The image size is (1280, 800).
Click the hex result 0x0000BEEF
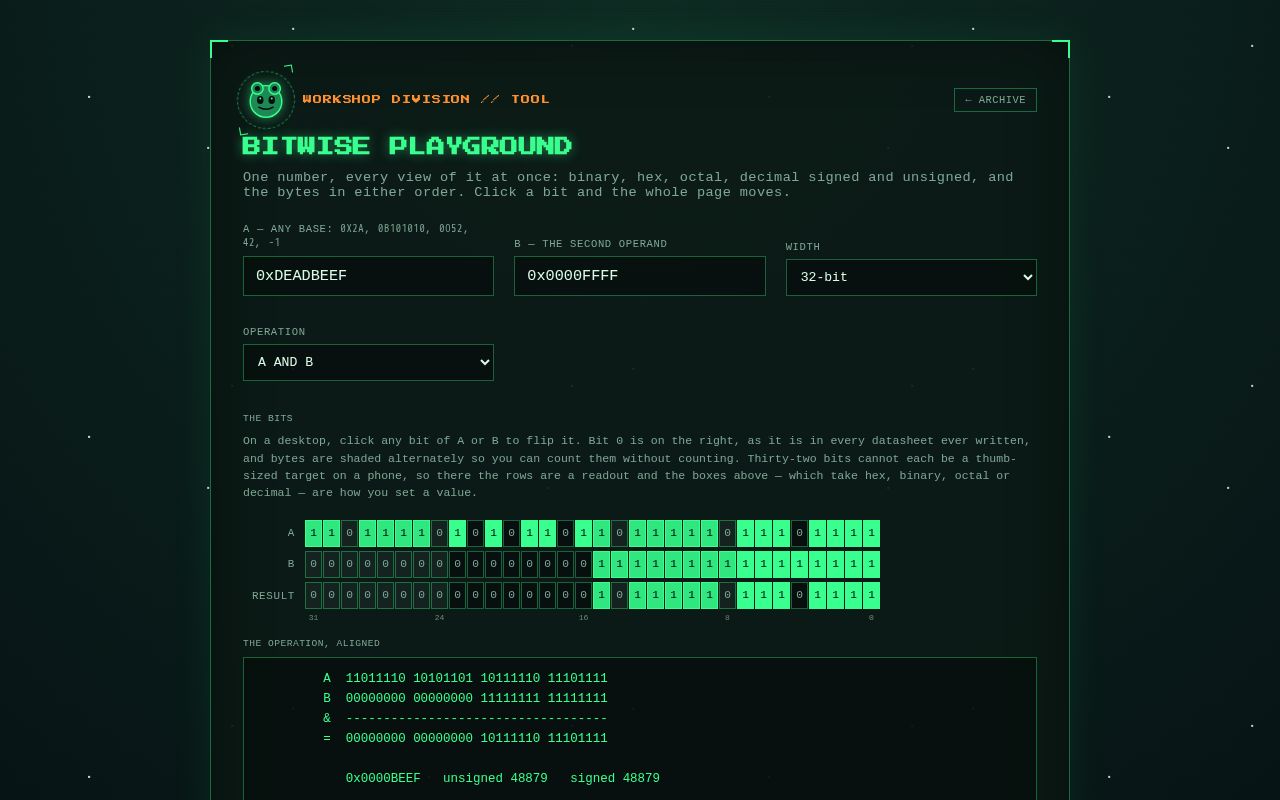pos(383,778)
